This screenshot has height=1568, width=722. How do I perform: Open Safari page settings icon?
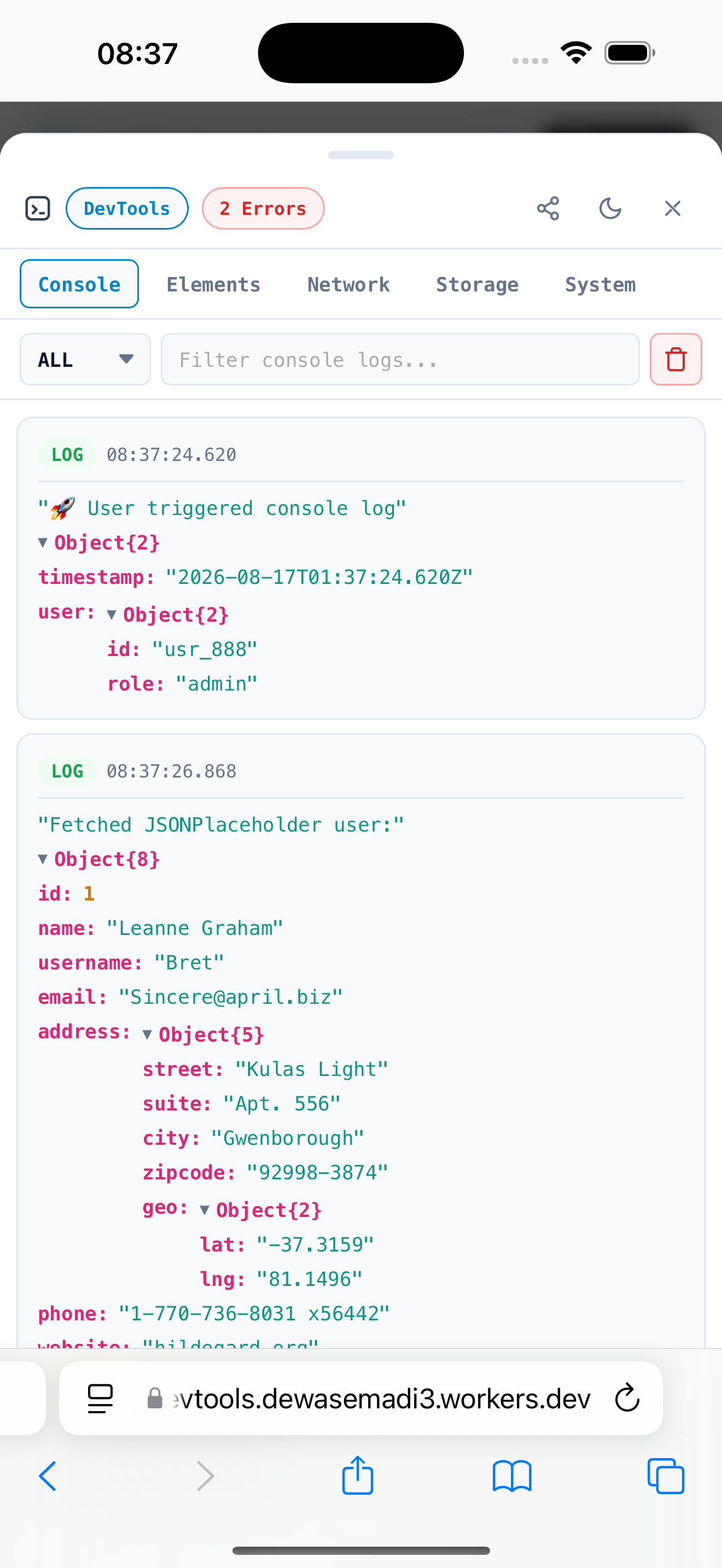(x=101, y=1398)
